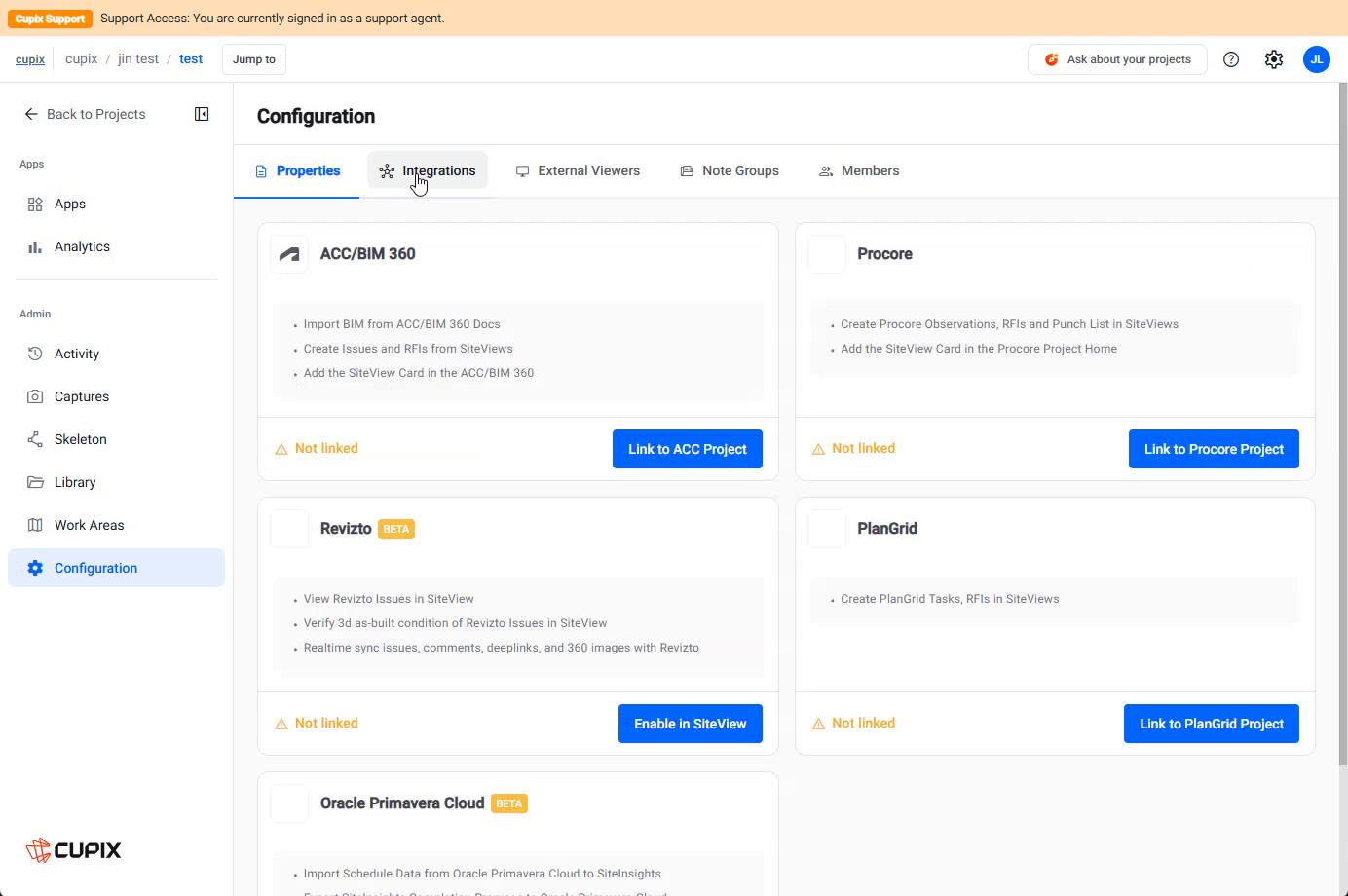Open the Properties tab
This screenshot has width=1348, height=896.
pos(297,171)
